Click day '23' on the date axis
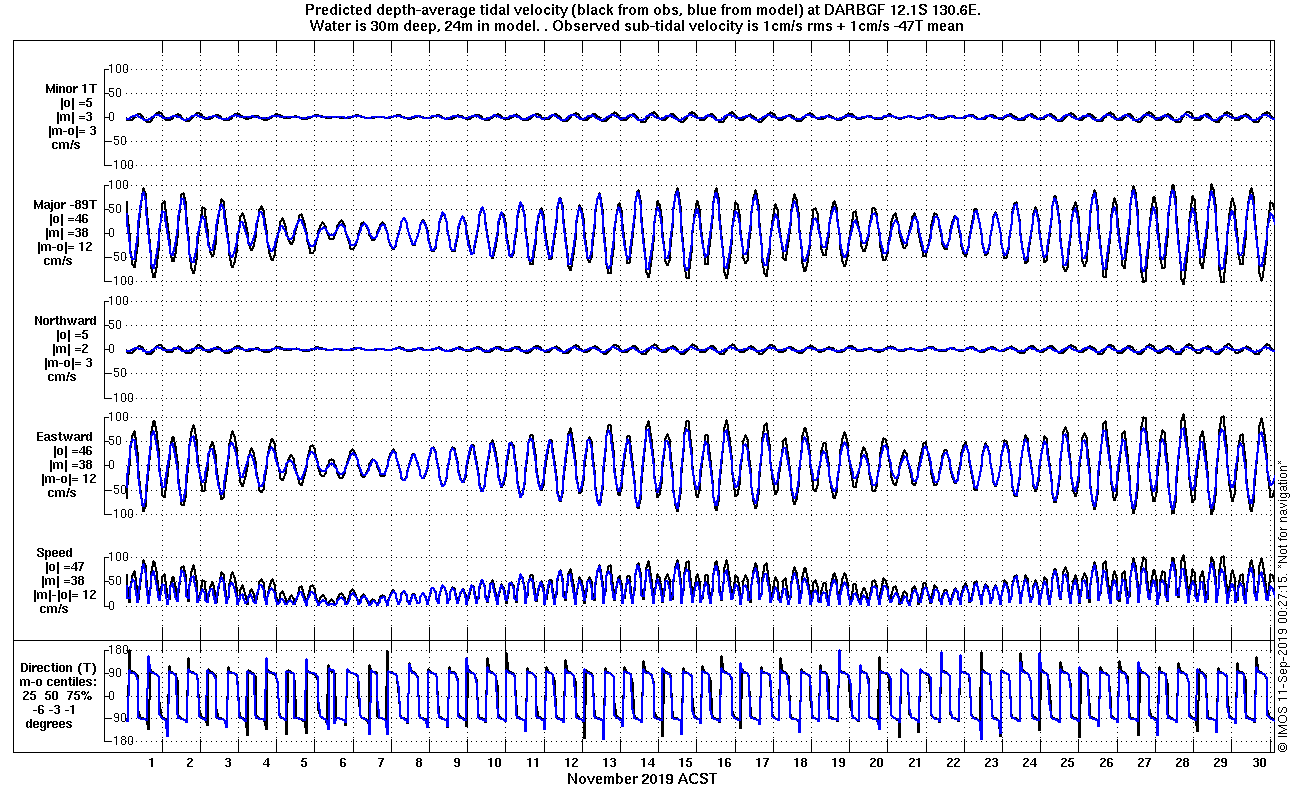The image size is (1300, 800). click(991, 762)
